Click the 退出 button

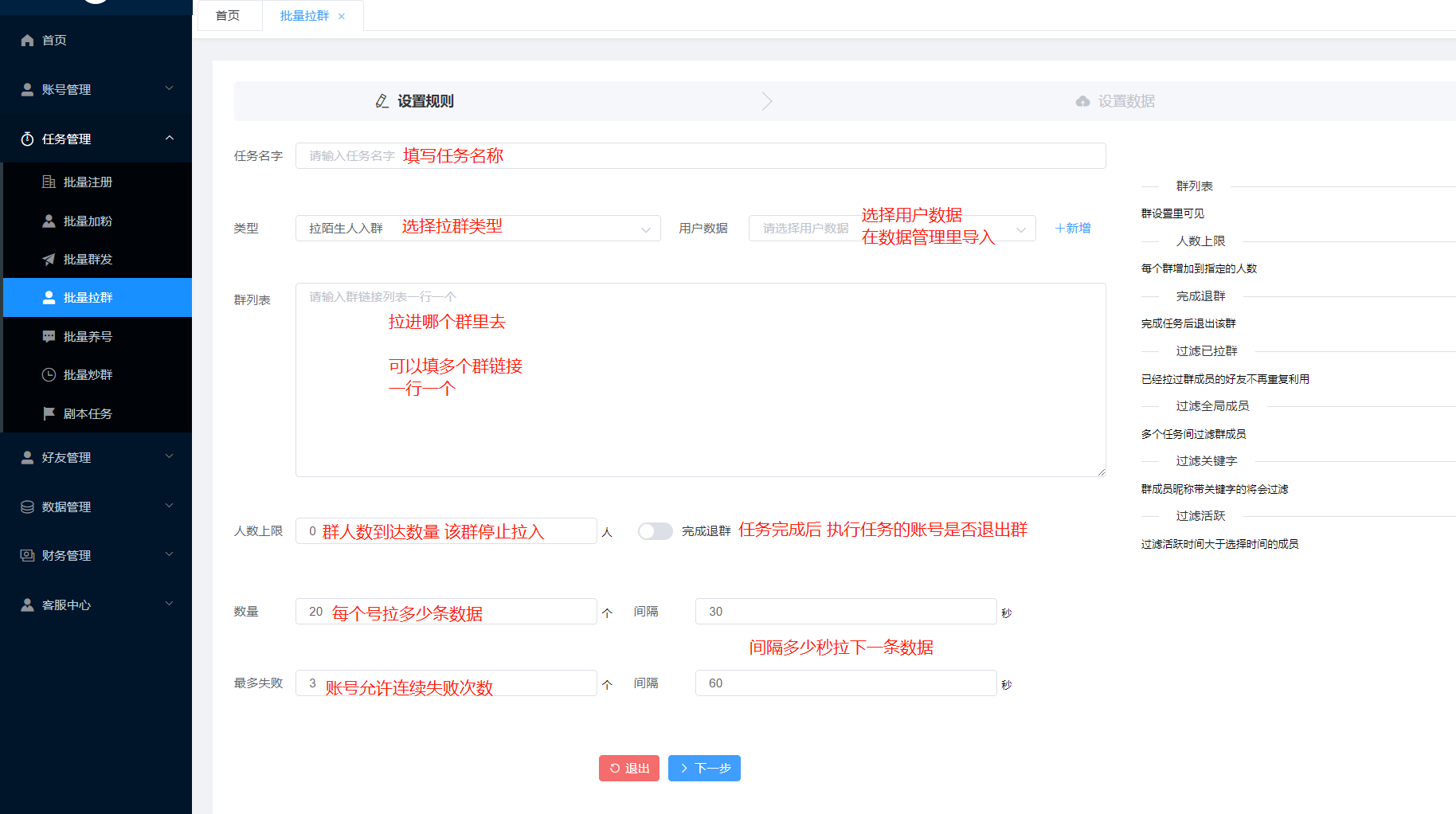pyautogui.click(x=628, y=769)
